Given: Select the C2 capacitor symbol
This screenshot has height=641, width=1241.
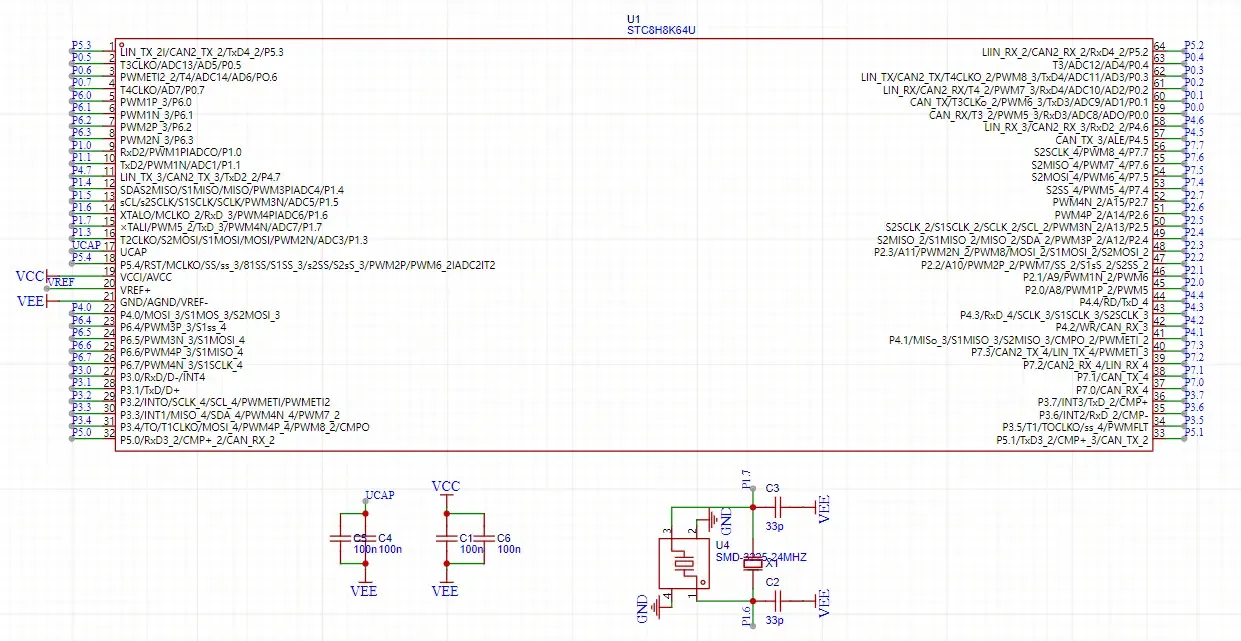Looking at the screenshot, I should [x=780, y=601].
